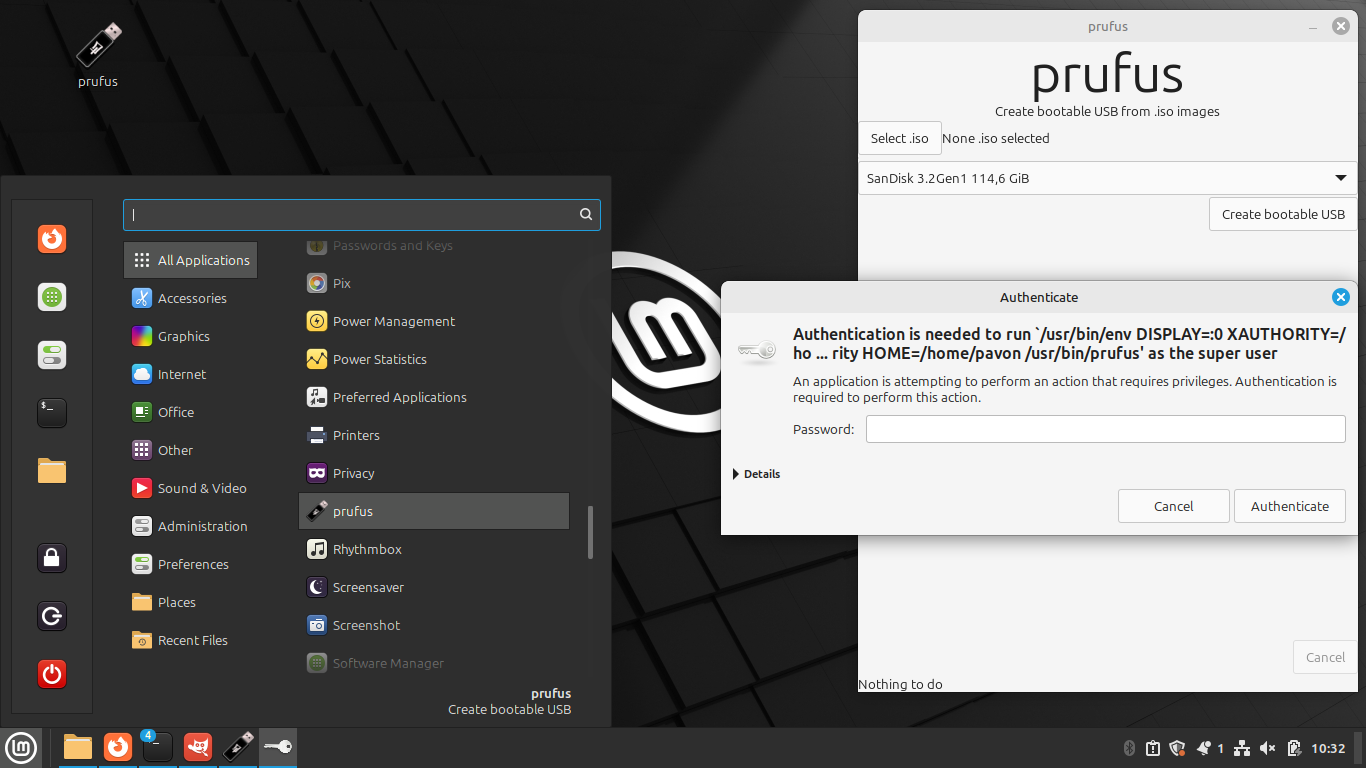Open the security shield tray icon
This screenshot has height=768, width=1366.
[1177, 748]
